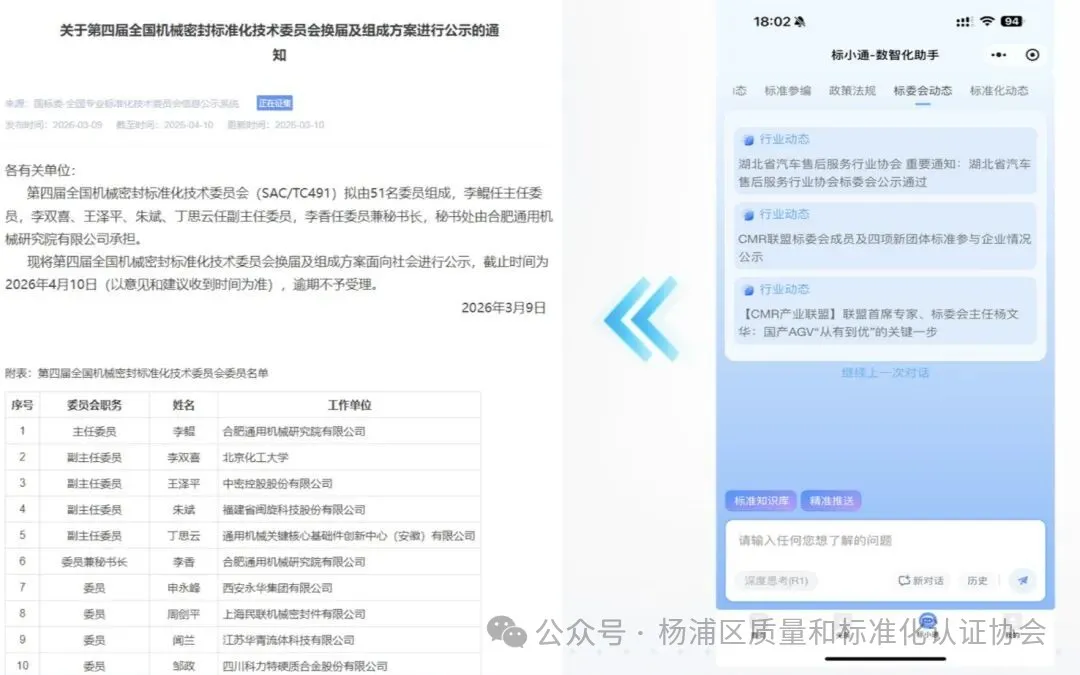The height and width of the screenshot is (675, 1080).
Task: Click the blue cube icon on first 行业动态 card
Action: pyautogui.click(x=748, y=140)
